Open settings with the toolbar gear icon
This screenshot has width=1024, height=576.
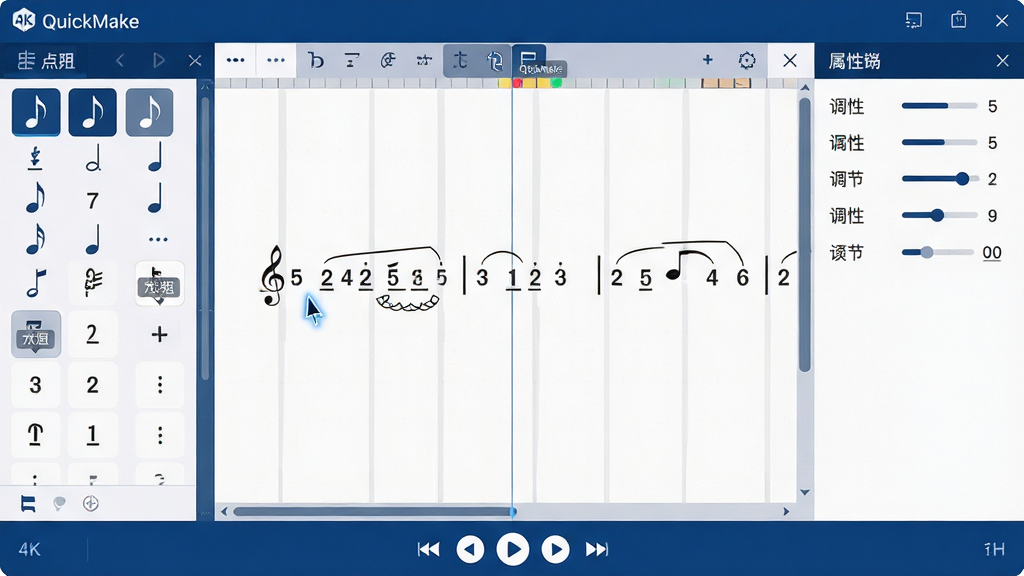(x=747, y=61)
